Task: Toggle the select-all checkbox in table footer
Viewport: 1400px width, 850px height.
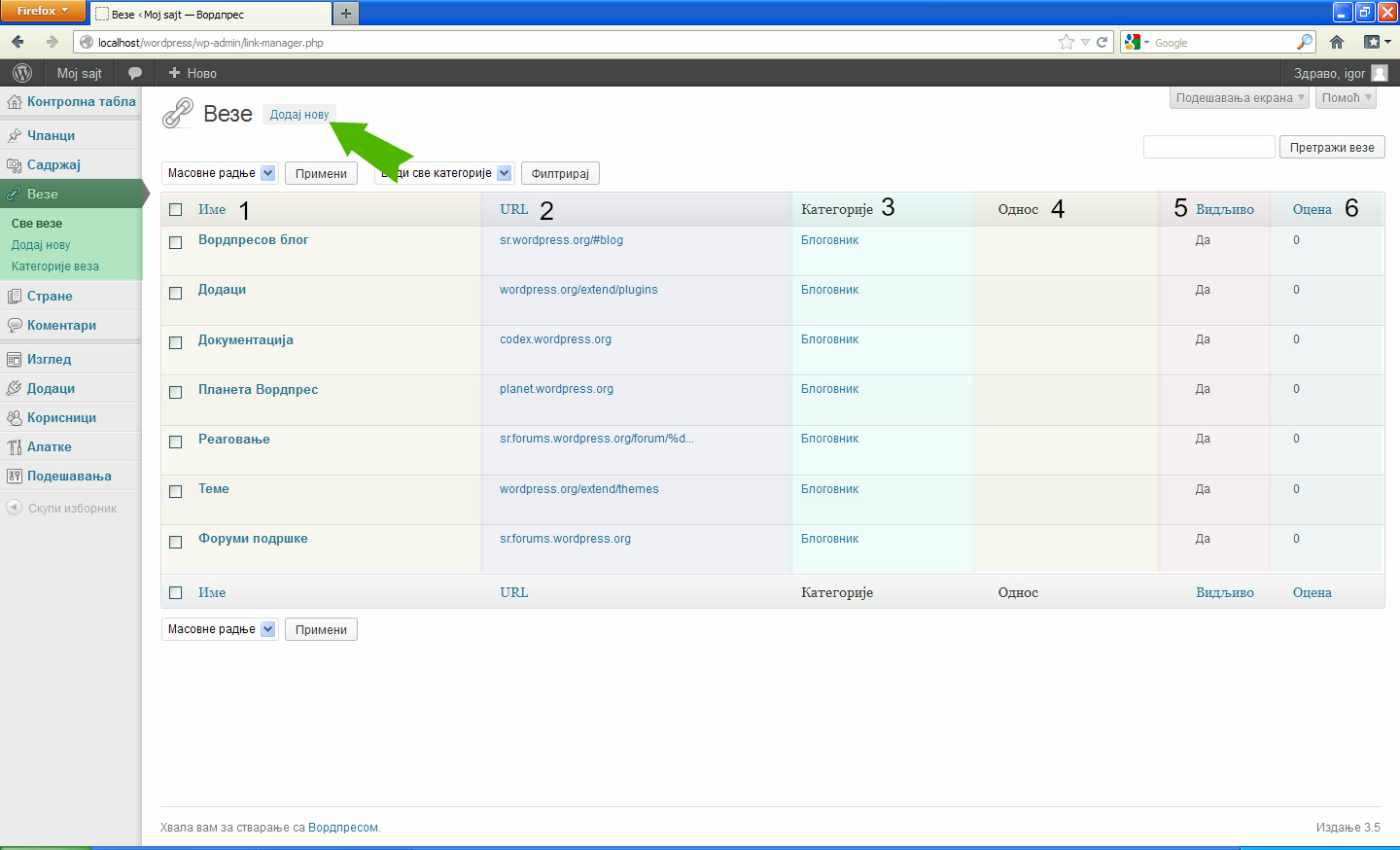Action: click(176, 592)
